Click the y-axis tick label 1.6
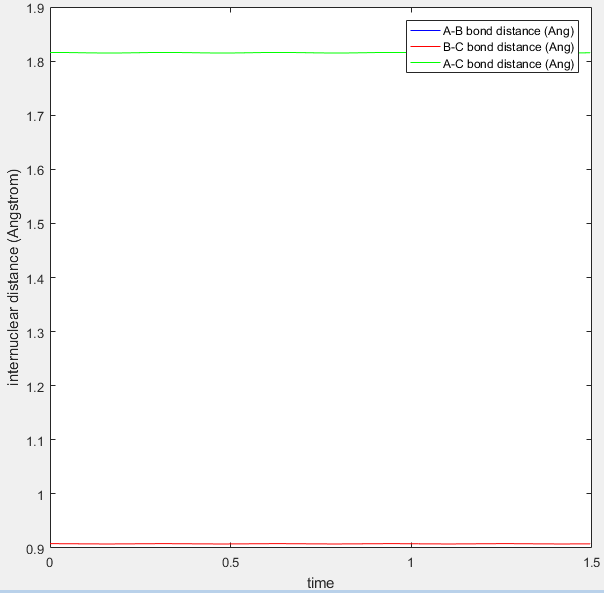The height and width of the screenshot is (593, 604). 35,170
